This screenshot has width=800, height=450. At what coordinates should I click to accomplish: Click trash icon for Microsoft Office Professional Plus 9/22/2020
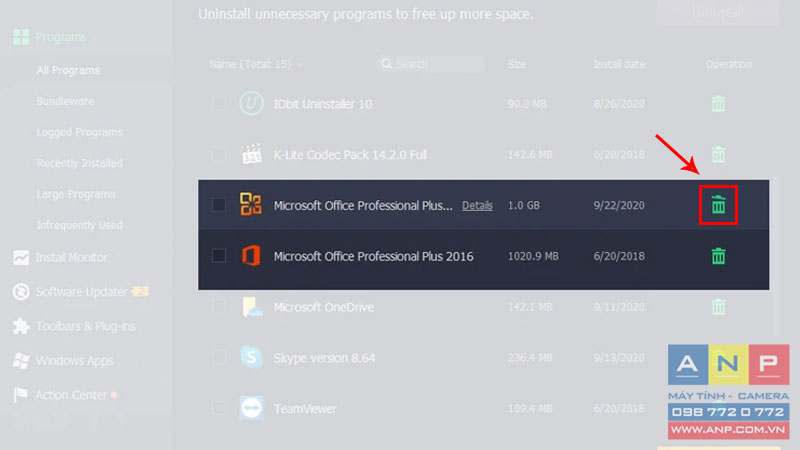point(718,205)
